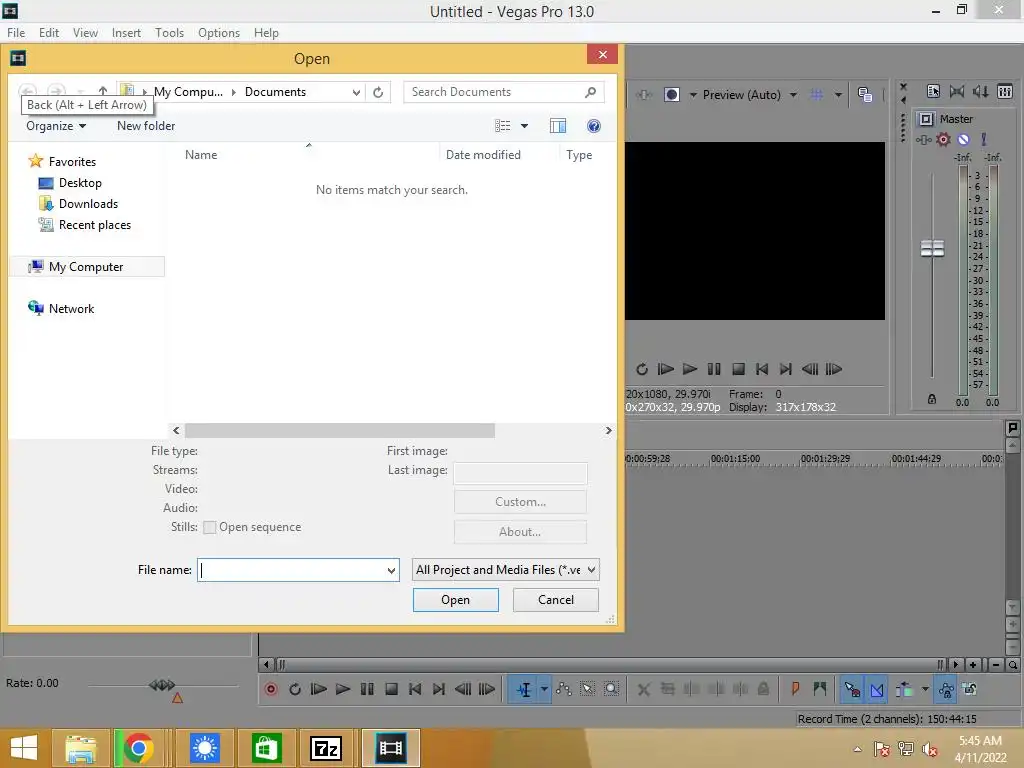Go to start in the preview transport

(761, 369)
